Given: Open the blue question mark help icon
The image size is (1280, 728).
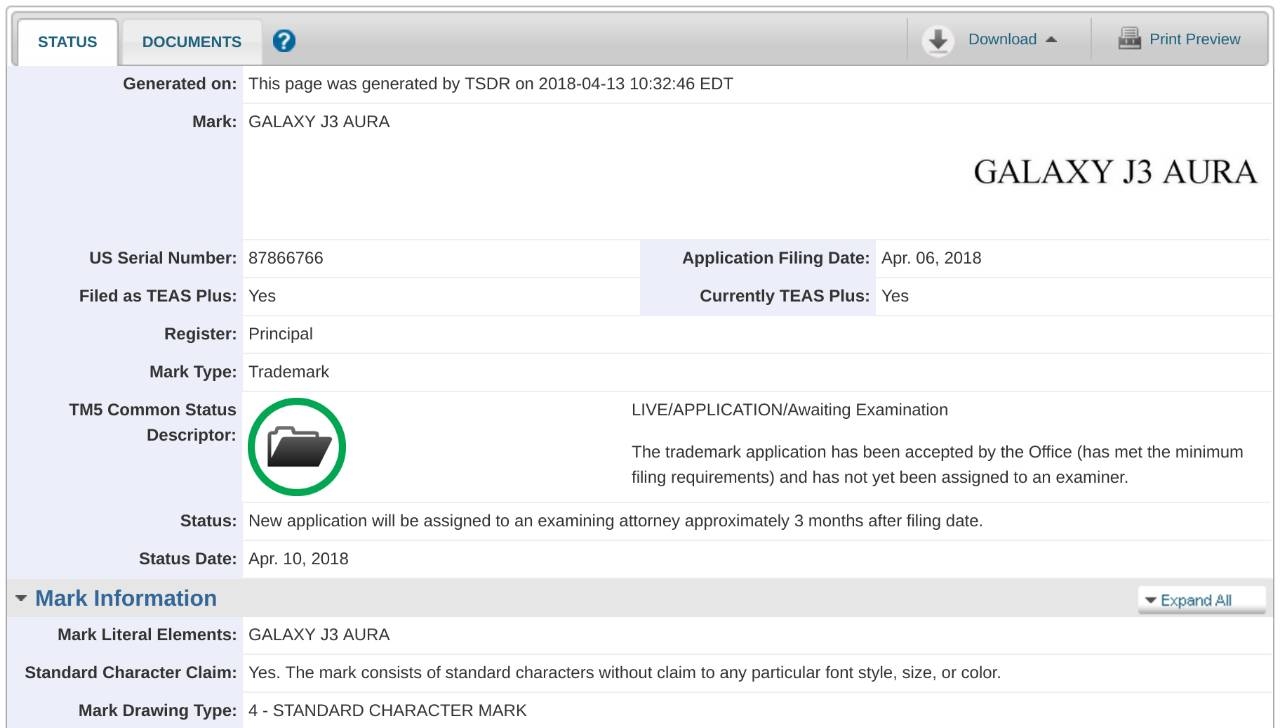Looking at the screenshot, I should point(284,40).
